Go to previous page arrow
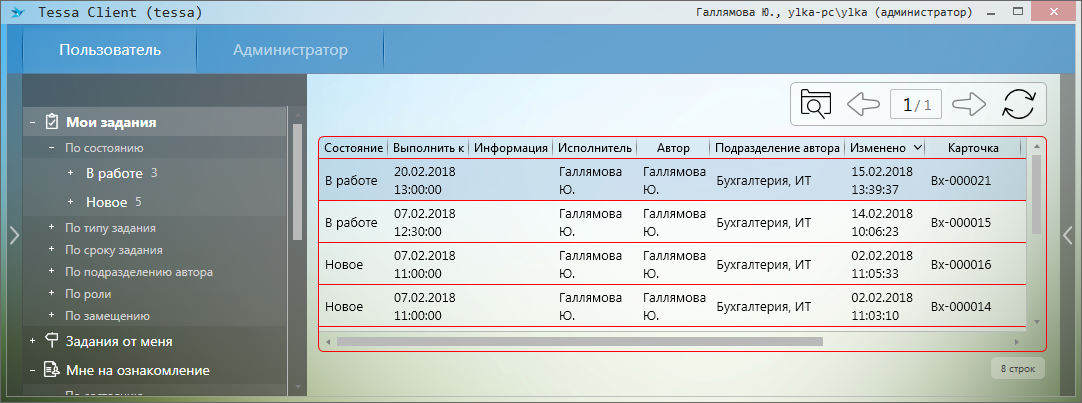 coord(862,104)
